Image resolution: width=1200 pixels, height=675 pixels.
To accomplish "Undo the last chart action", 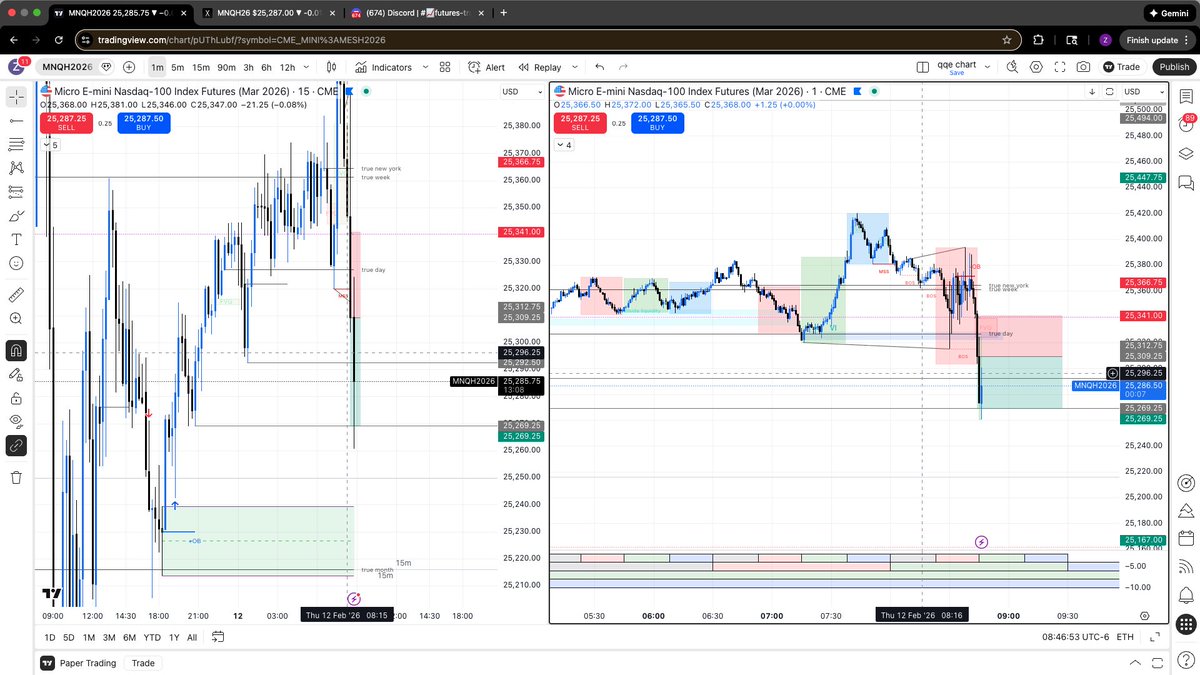I will [x=599, y=67].
